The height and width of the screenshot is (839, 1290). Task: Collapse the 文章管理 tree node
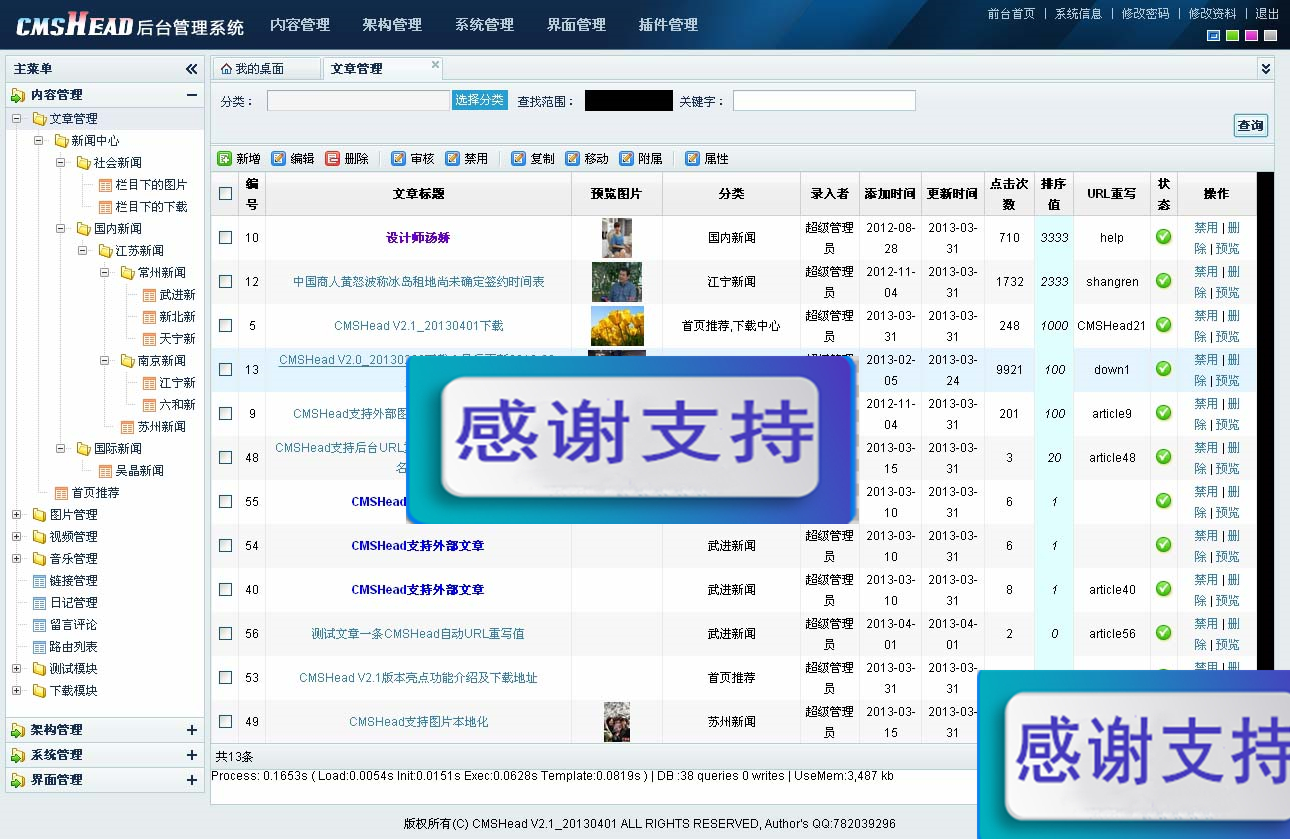[x=17, y=119]
